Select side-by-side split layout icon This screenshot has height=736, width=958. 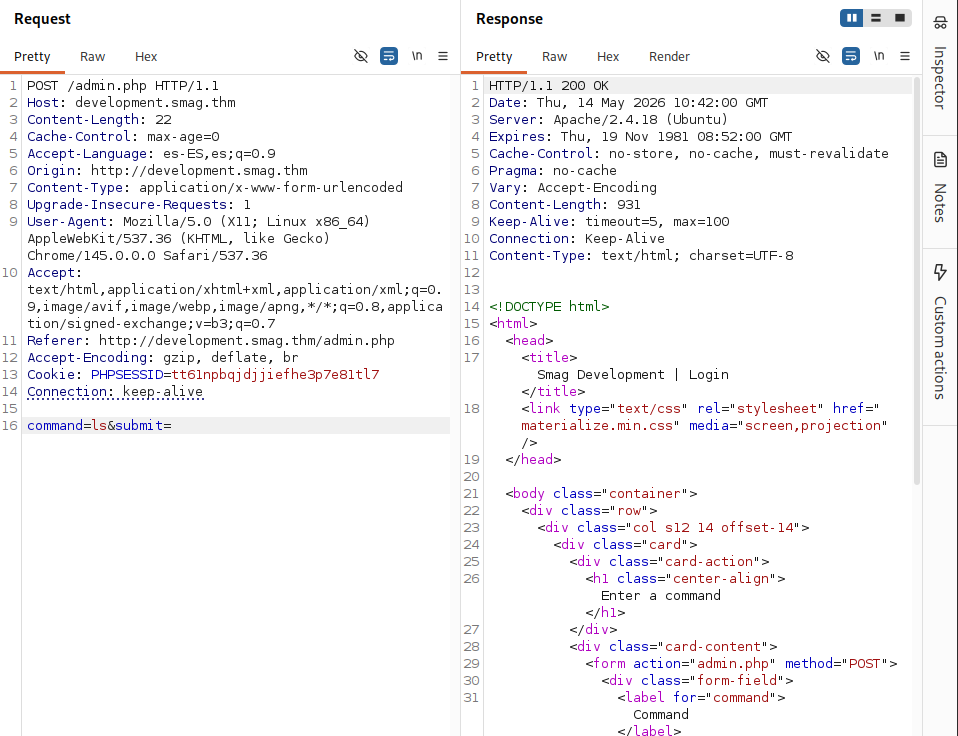(x=852, y=18)
